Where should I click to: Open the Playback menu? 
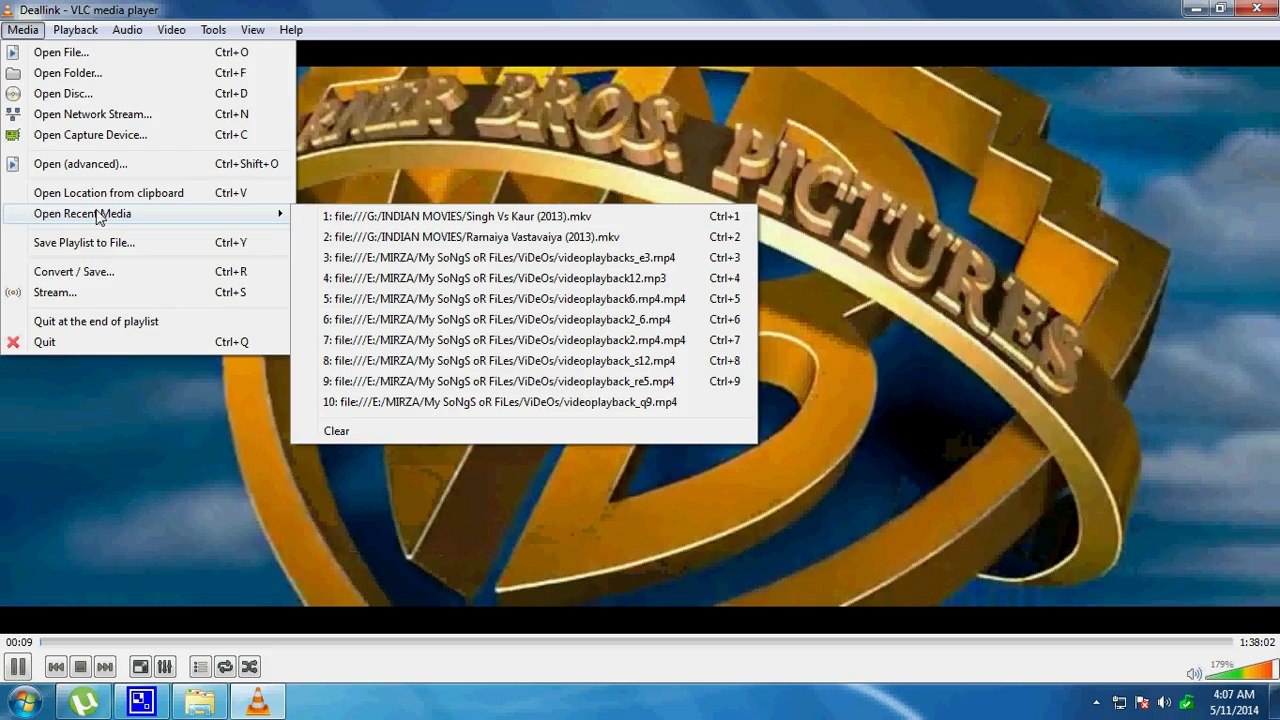(x=75, y=30)
